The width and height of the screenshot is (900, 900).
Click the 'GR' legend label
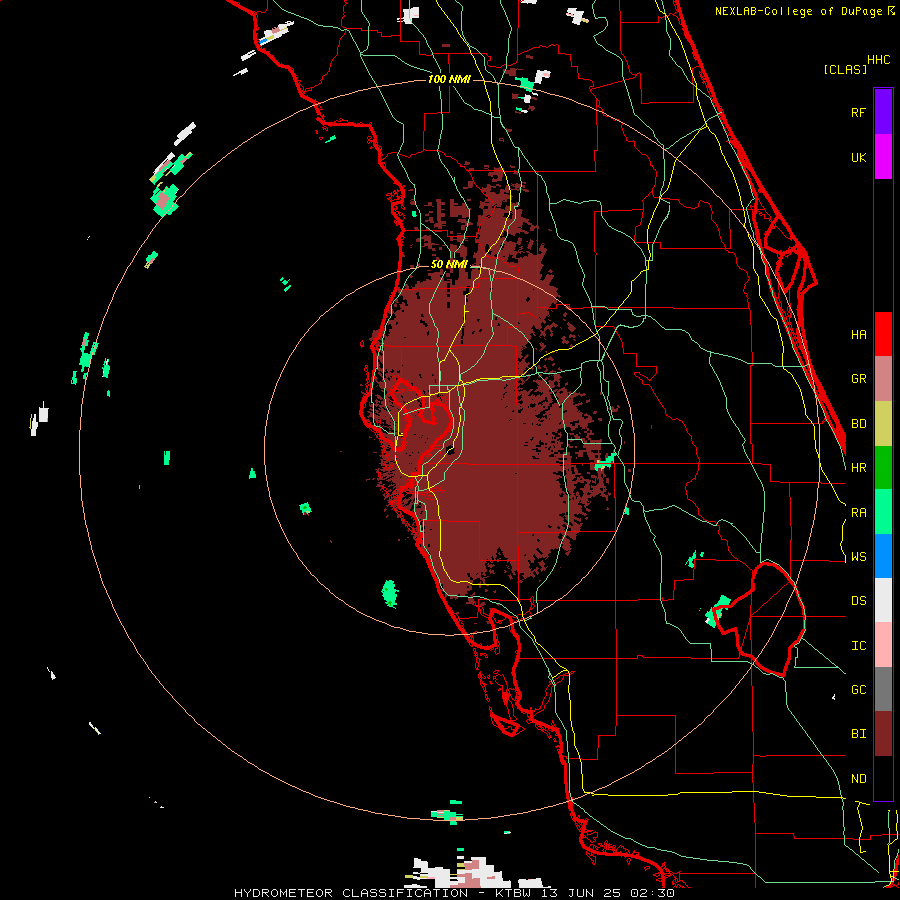coord(859,379)
